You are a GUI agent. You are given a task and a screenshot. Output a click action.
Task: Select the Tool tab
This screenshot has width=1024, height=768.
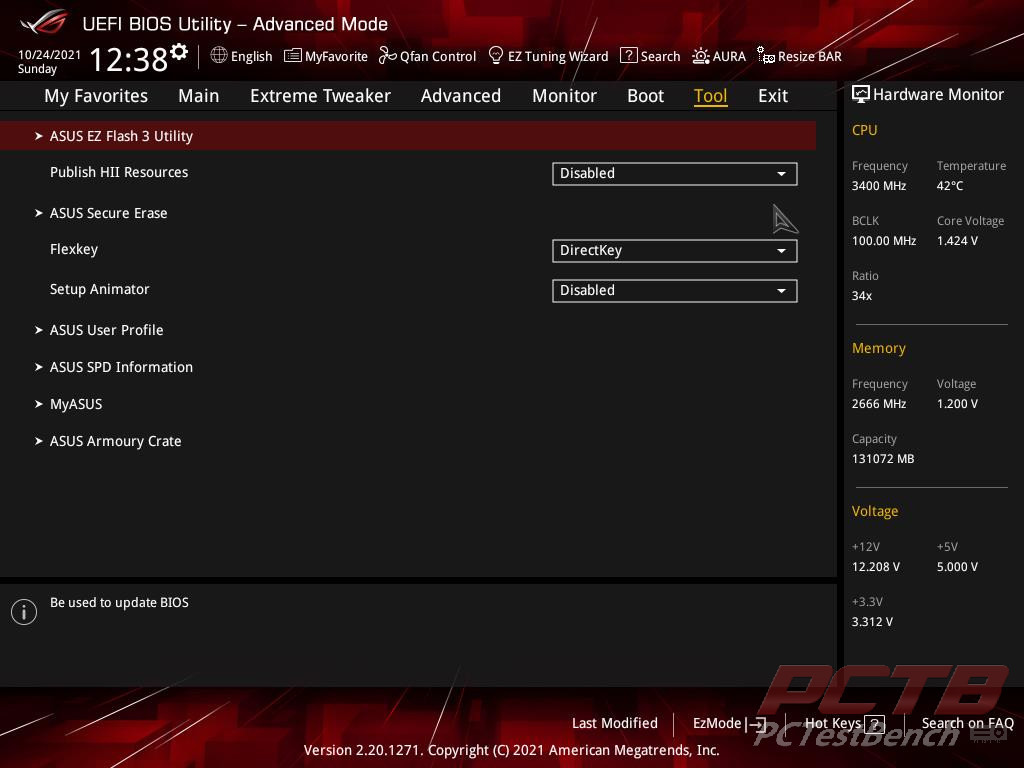(711, 96)
